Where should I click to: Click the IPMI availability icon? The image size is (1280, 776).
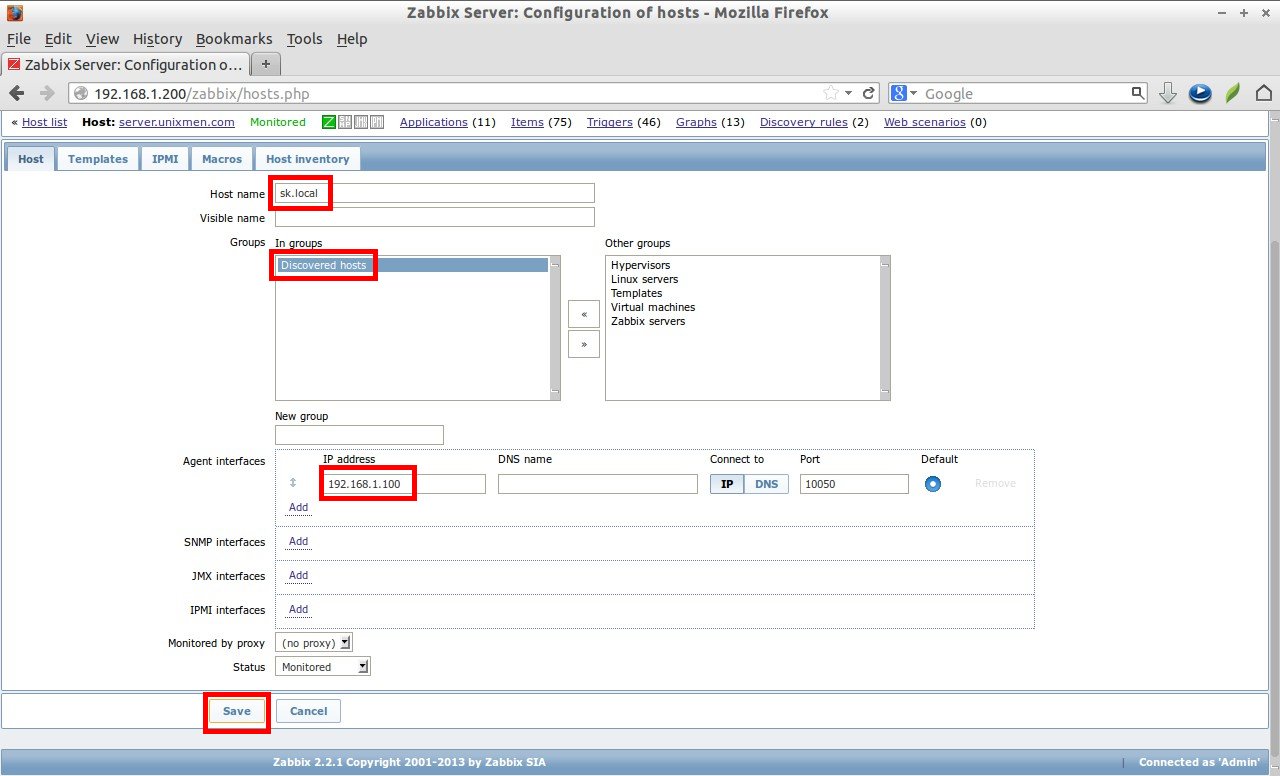[x=377, y=122]
